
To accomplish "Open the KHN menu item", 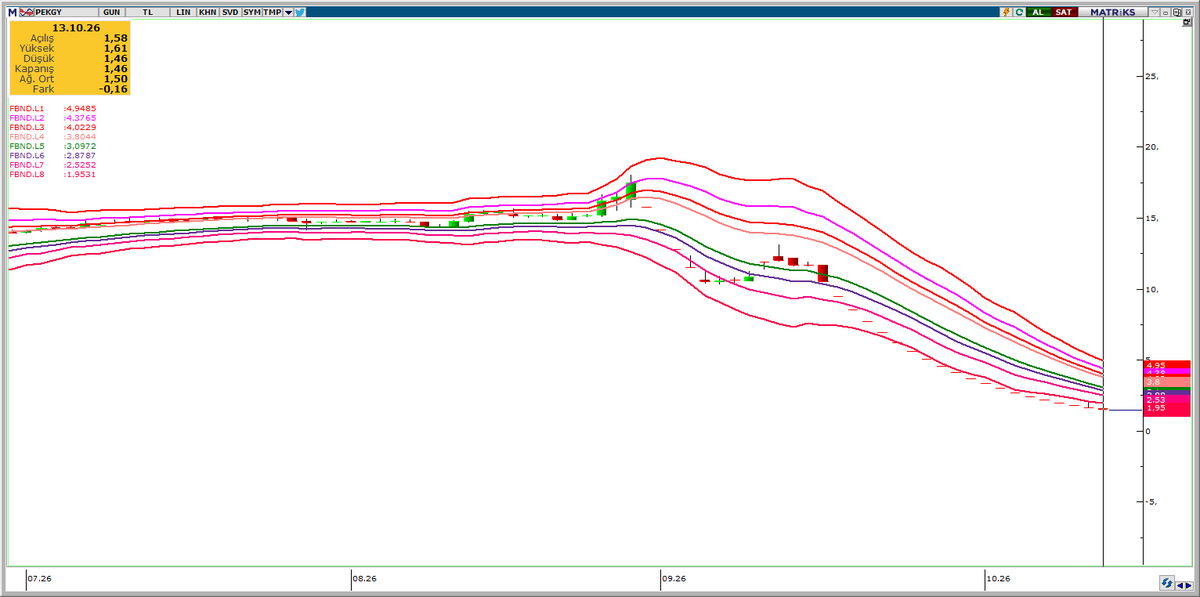I will click(x=207, y=12).
